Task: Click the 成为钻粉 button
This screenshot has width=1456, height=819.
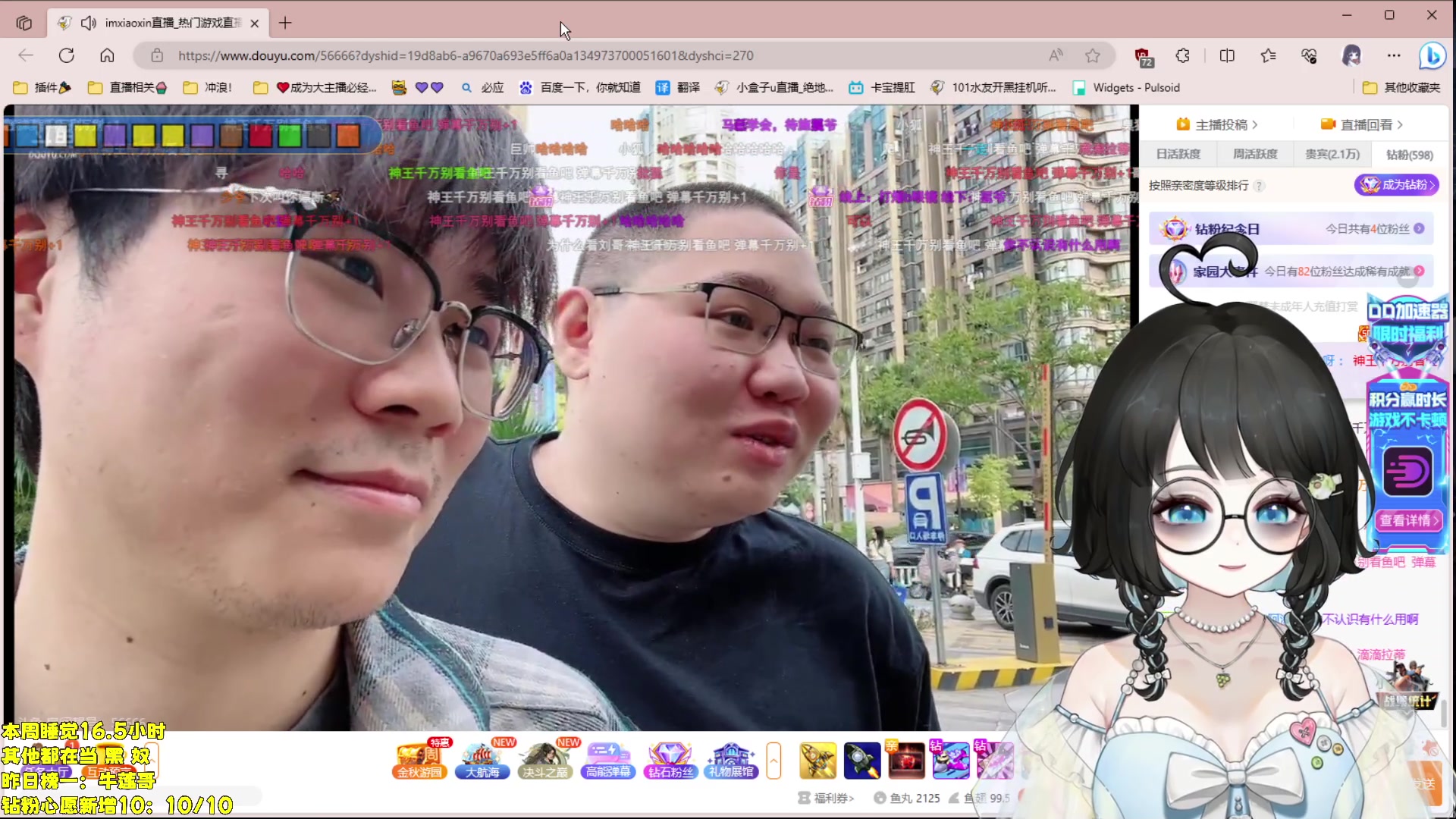Action: (x=1396, y=184)
